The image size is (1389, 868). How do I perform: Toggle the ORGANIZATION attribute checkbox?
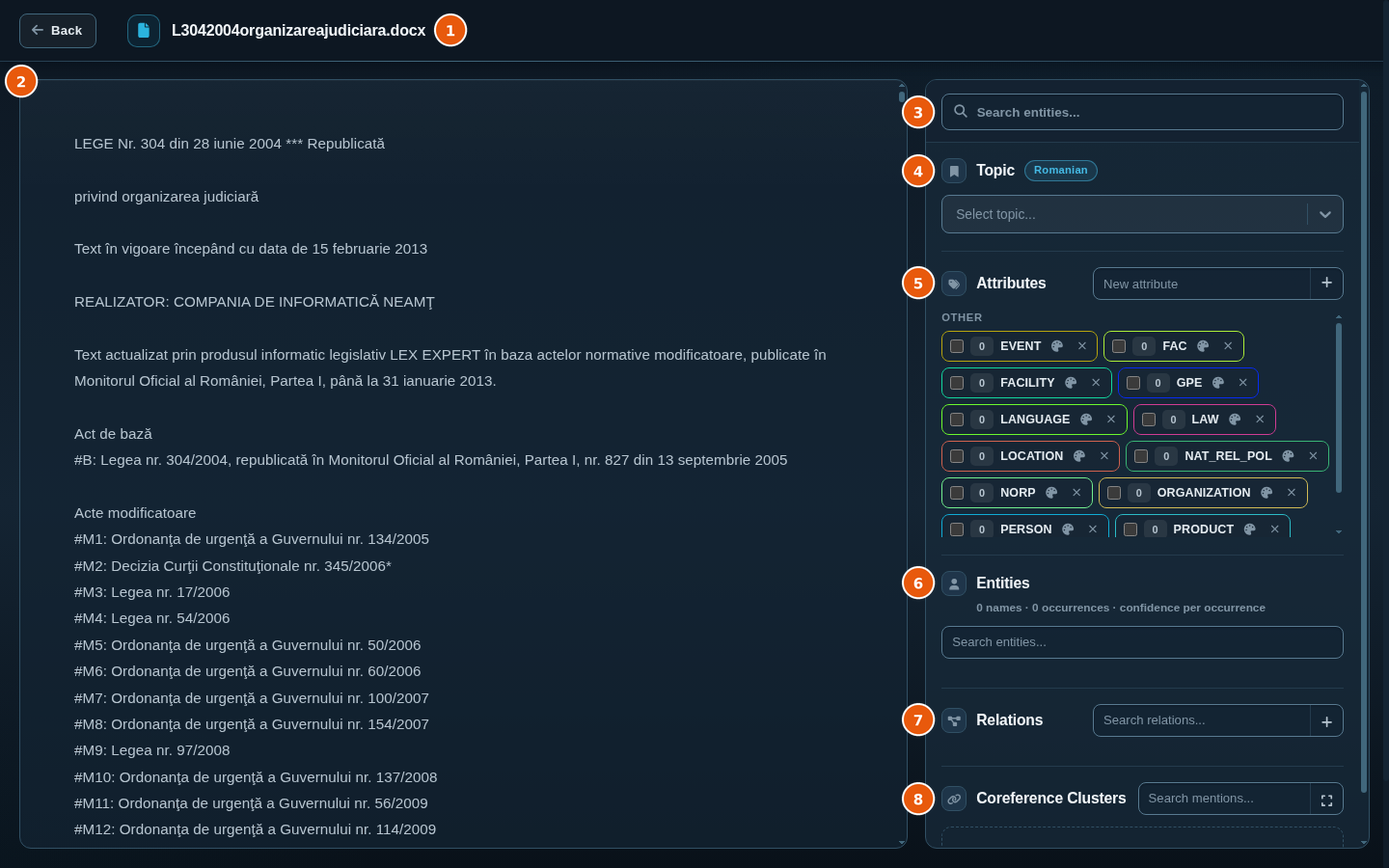point(1114,493)
